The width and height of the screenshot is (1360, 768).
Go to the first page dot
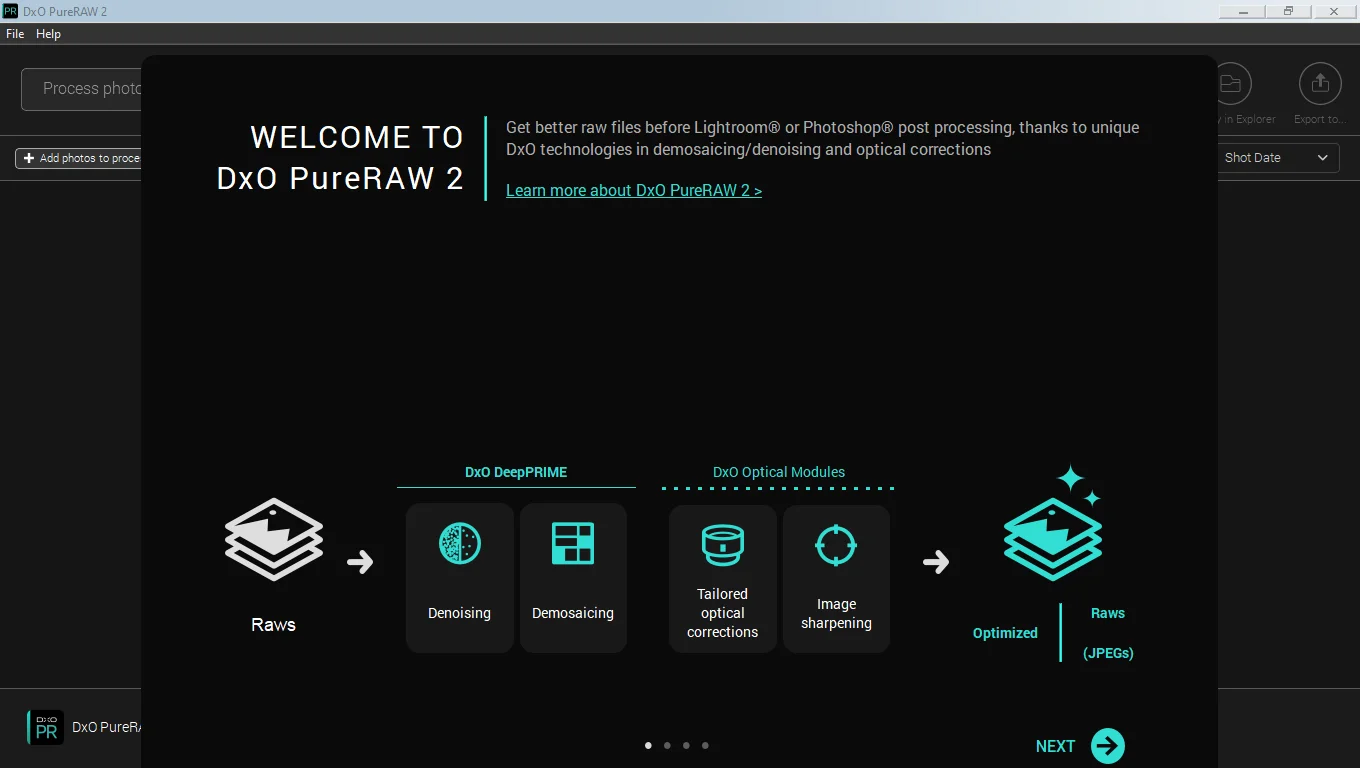point(648,745)
